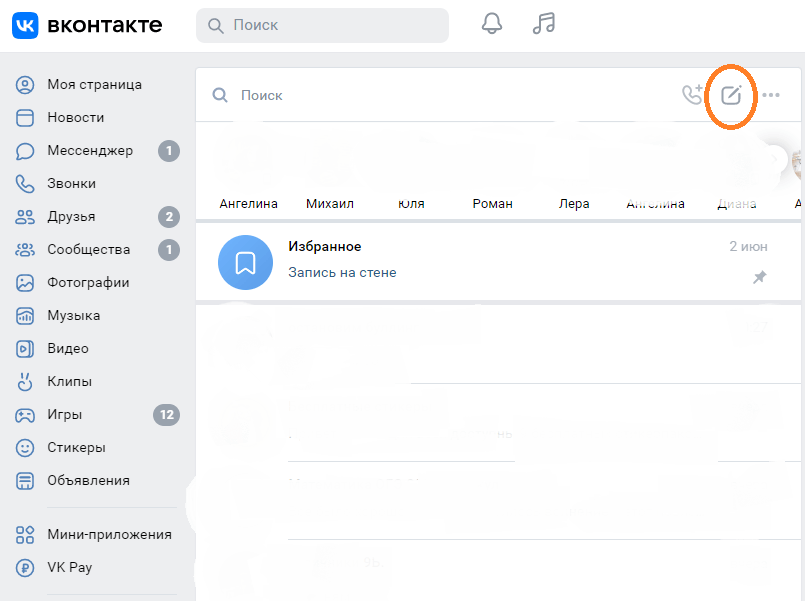Open the Избранное bookmark chat avatar

(245, 262)
